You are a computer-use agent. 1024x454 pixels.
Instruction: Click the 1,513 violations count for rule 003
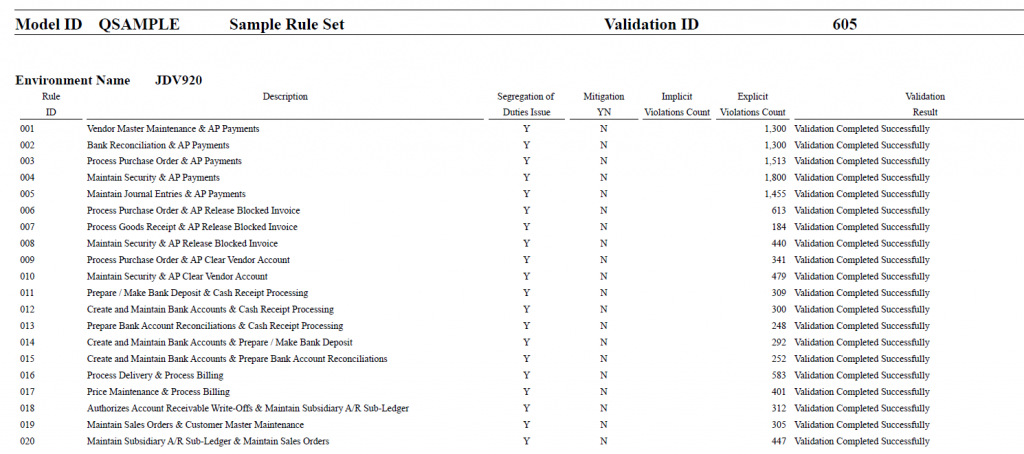775,161
